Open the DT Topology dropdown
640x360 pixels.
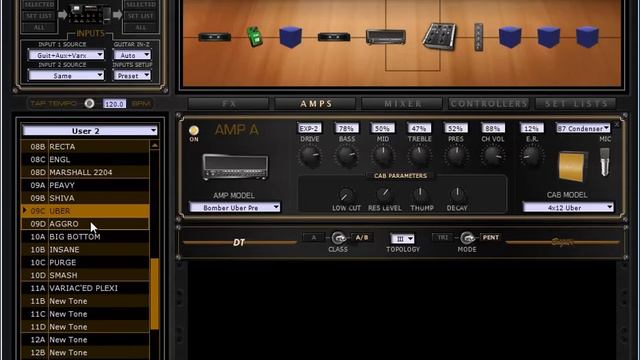point(402,239)
